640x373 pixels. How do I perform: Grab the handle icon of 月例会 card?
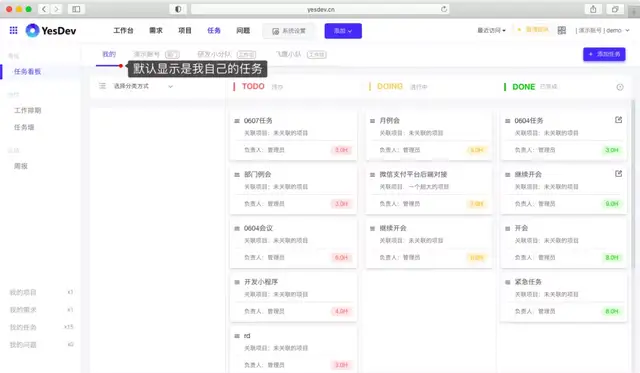click(x=372, y=121)
